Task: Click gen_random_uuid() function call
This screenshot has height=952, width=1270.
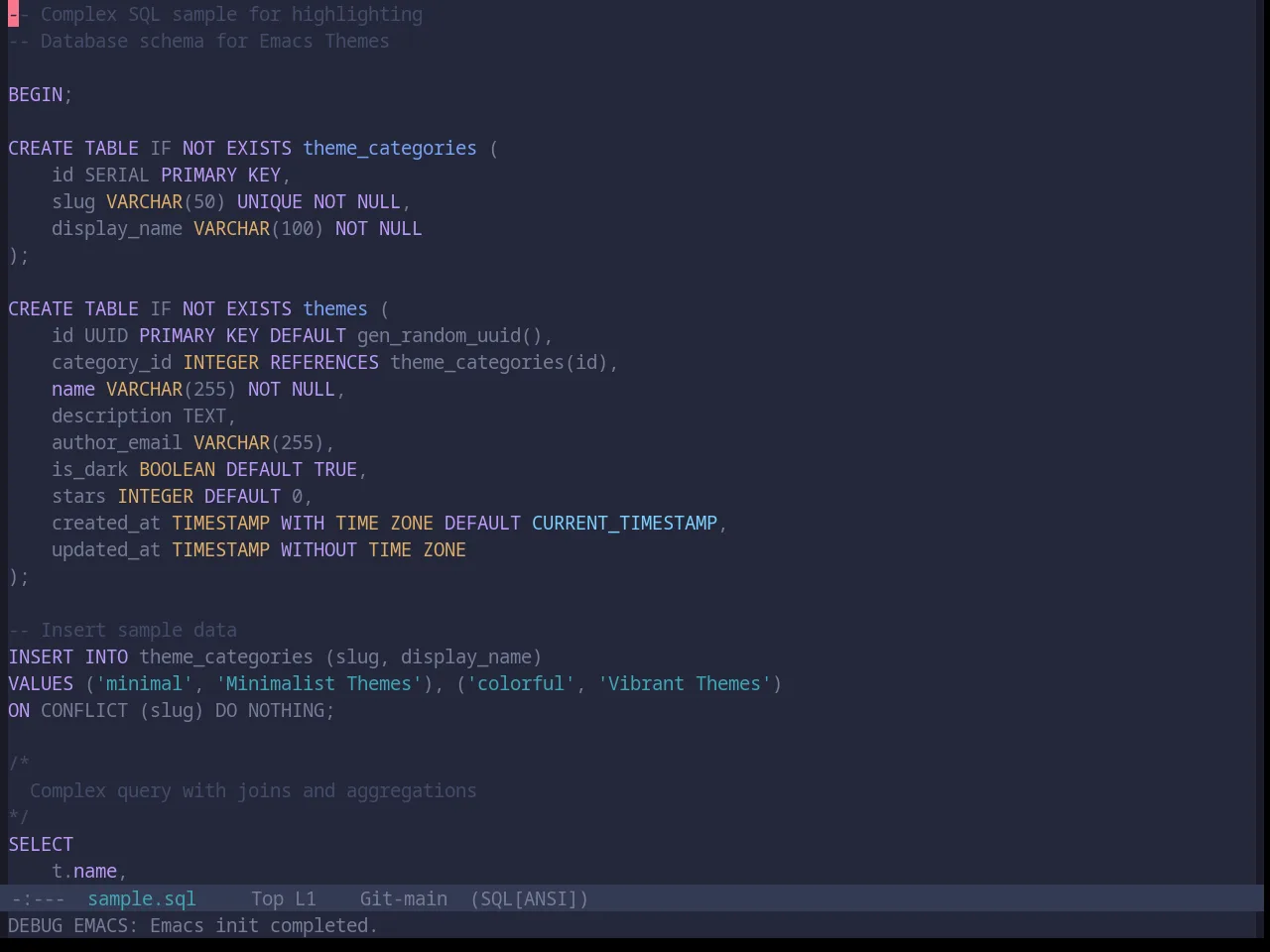Action: [x=449, y=335]
